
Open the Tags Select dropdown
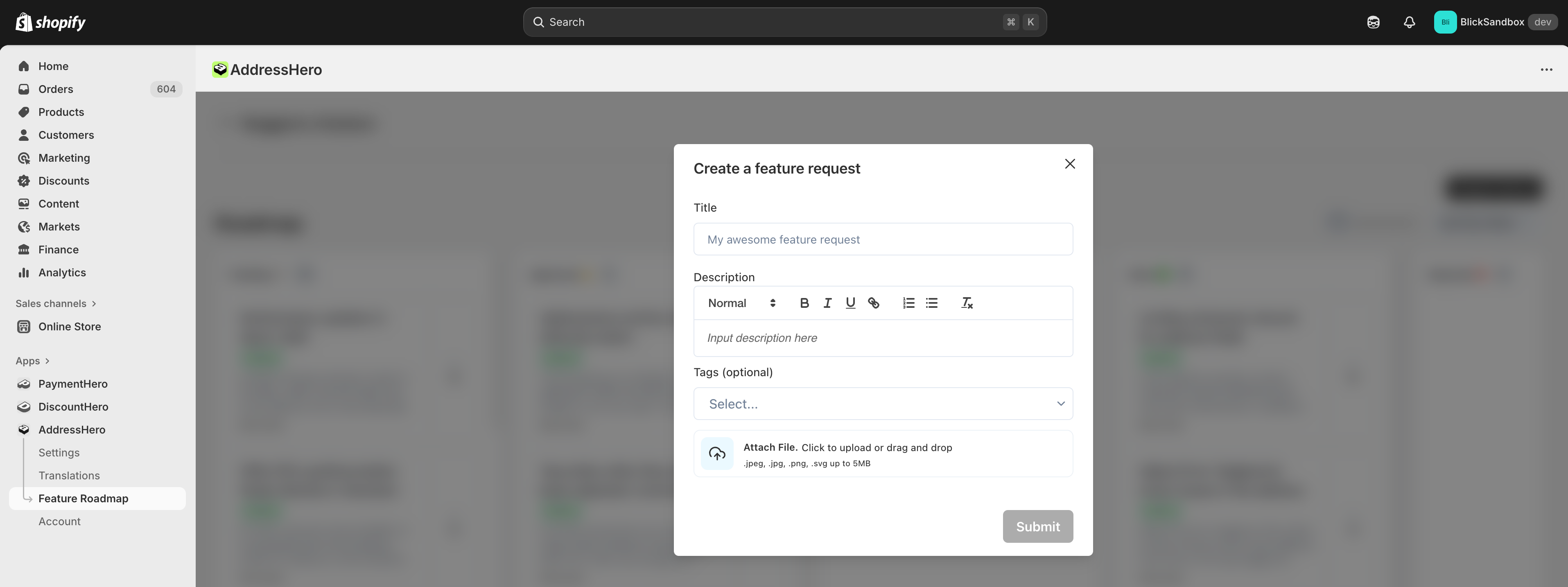point(883,404)
